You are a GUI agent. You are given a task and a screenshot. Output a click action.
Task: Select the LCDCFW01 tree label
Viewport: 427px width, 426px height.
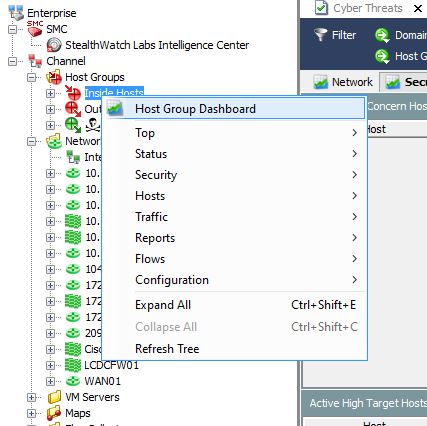(x=111, y=365)
